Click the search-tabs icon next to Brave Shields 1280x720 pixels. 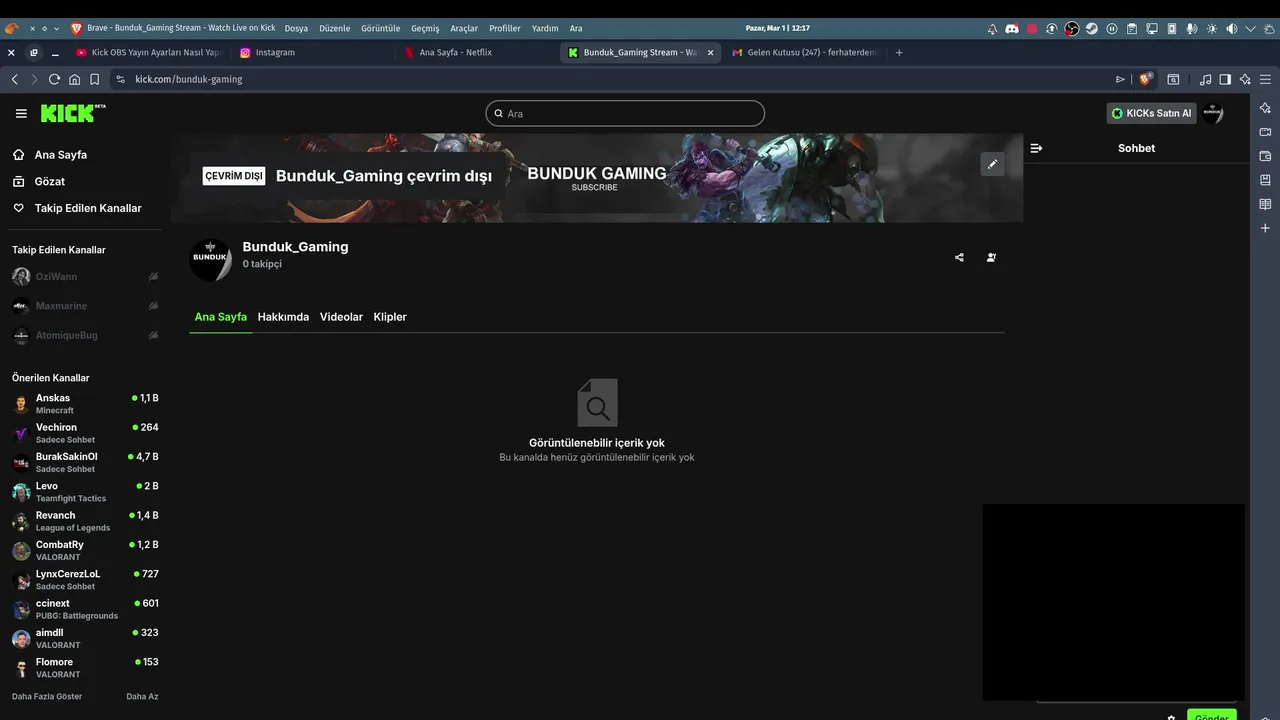1173,79
